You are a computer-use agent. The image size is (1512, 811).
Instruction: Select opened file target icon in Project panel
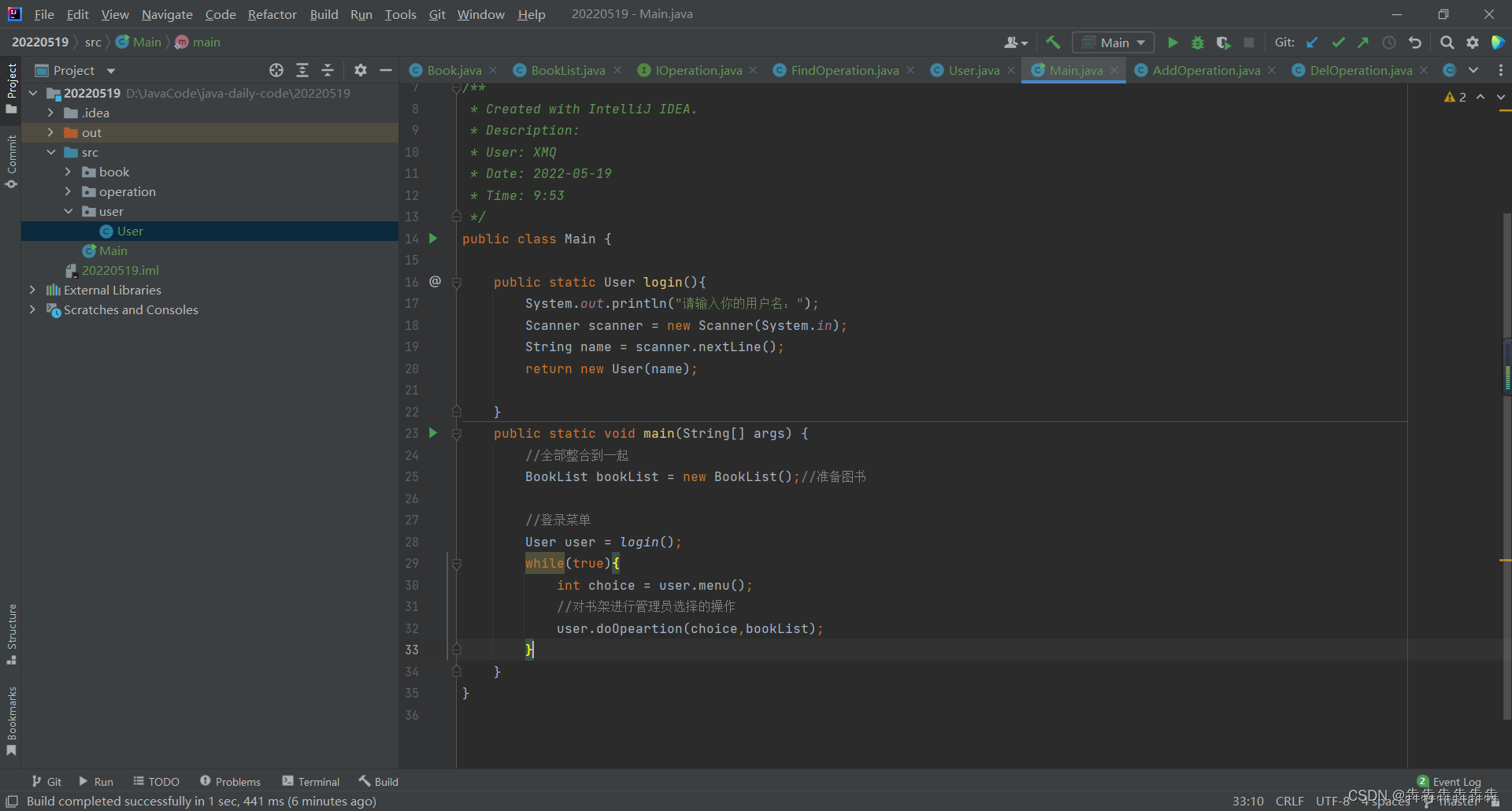tap(276, 70)
